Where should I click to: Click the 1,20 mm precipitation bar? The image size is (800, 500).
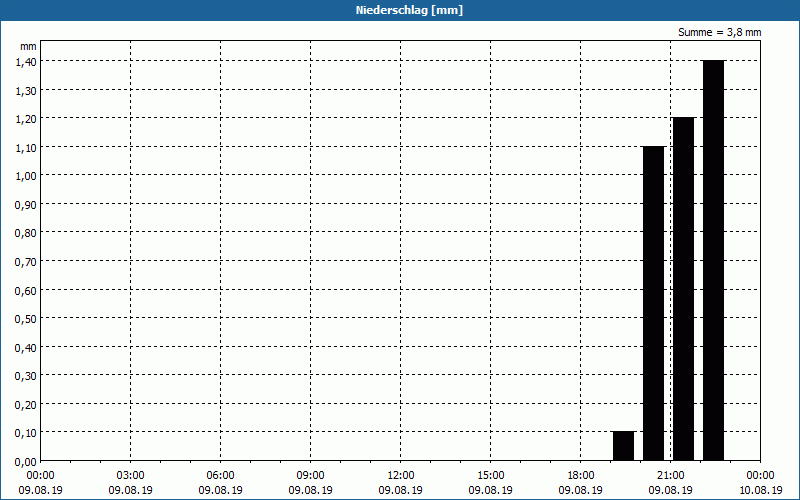tap(684, 289)
